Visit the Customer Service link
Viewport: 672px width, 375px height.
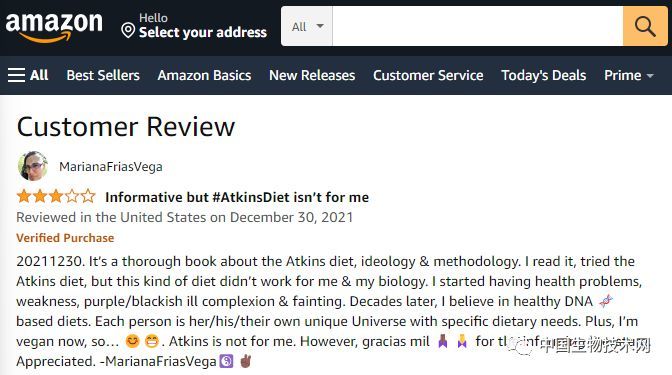pyautogui.click(x=428, y=75)
